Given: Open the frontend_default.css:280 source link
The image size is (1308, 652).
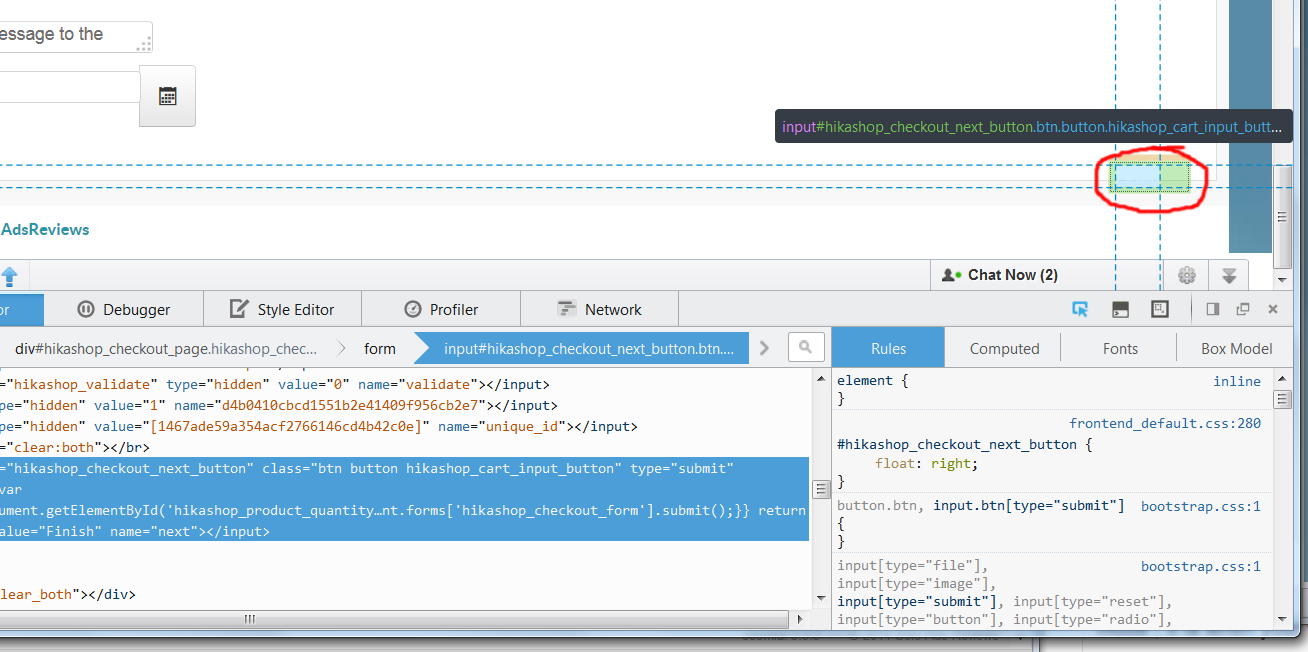Looking at the screenshot, I should (1164, 423).
